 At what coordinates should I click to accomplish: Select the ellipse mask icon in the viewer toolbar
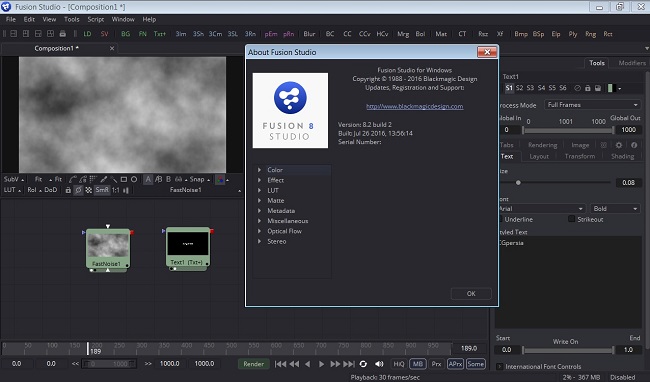[134, 179]
